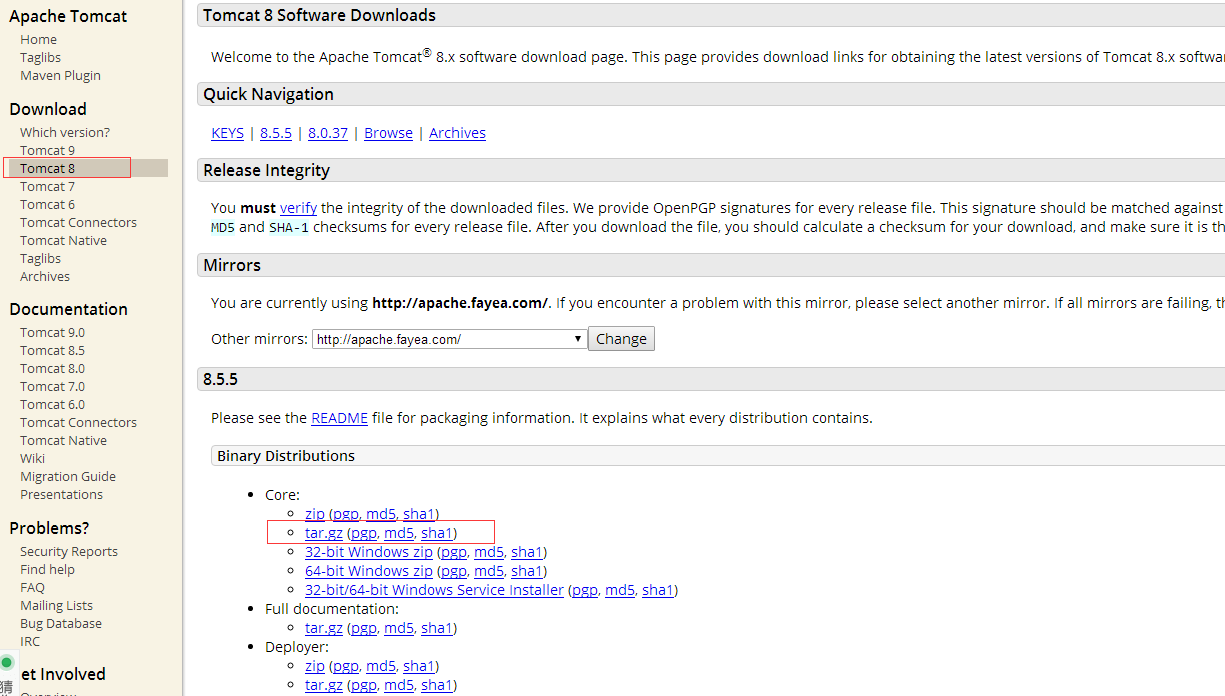Go to 8.0.37 quick navigation link
This screenshot has height=696, width=1225.
click(328, 133)
